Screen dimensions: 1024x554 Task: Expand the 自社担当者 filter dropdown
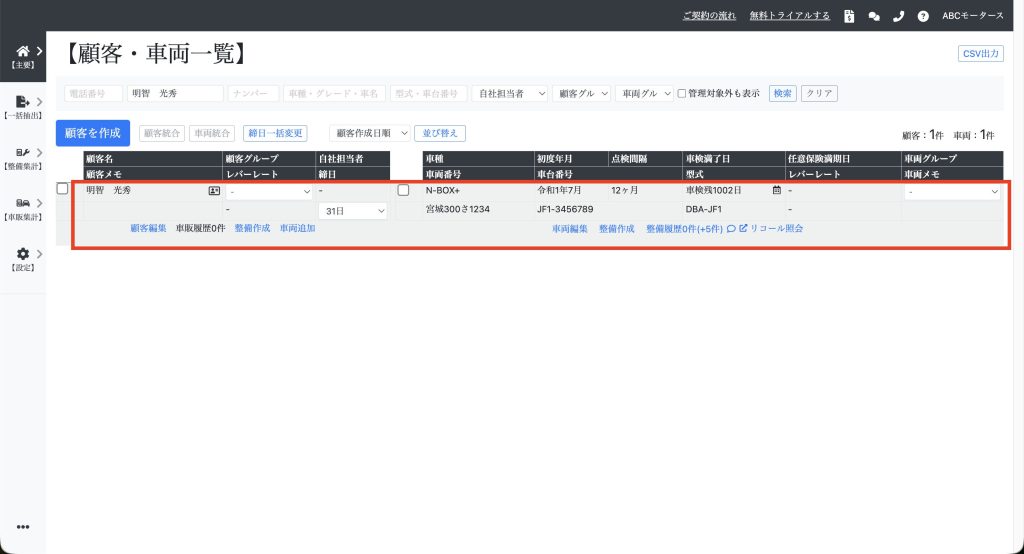510,93
